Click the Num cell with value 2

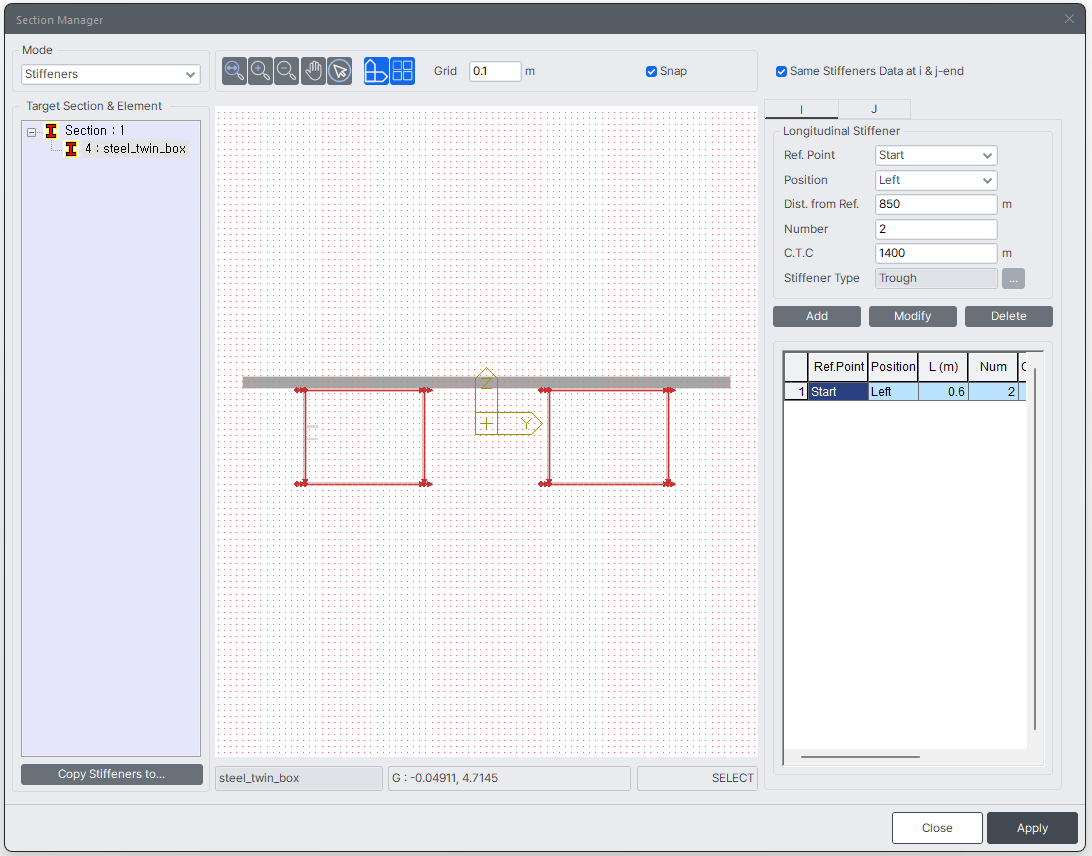coord(993,392)
